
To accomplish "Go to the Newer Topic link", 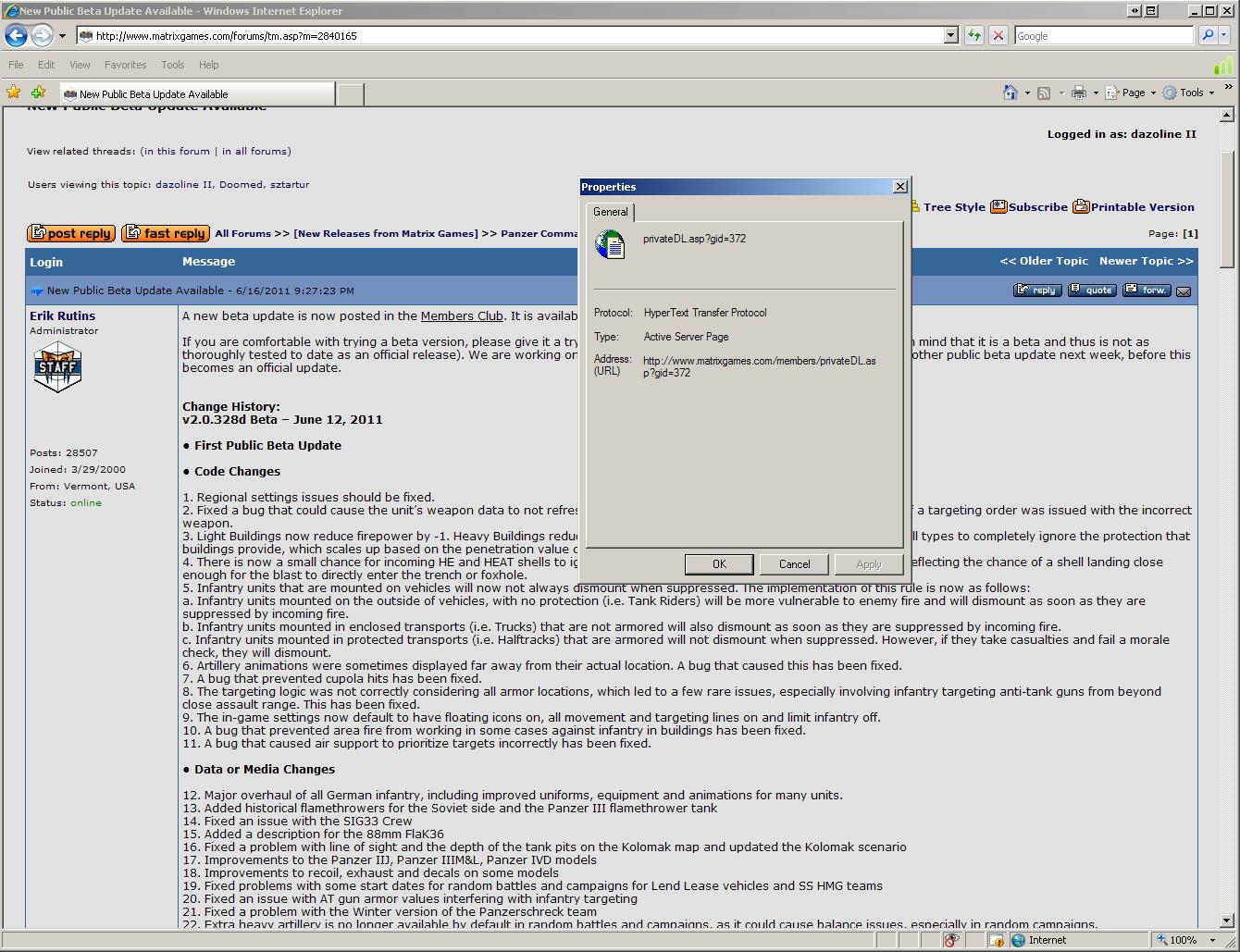I will tap(1147, 262).
